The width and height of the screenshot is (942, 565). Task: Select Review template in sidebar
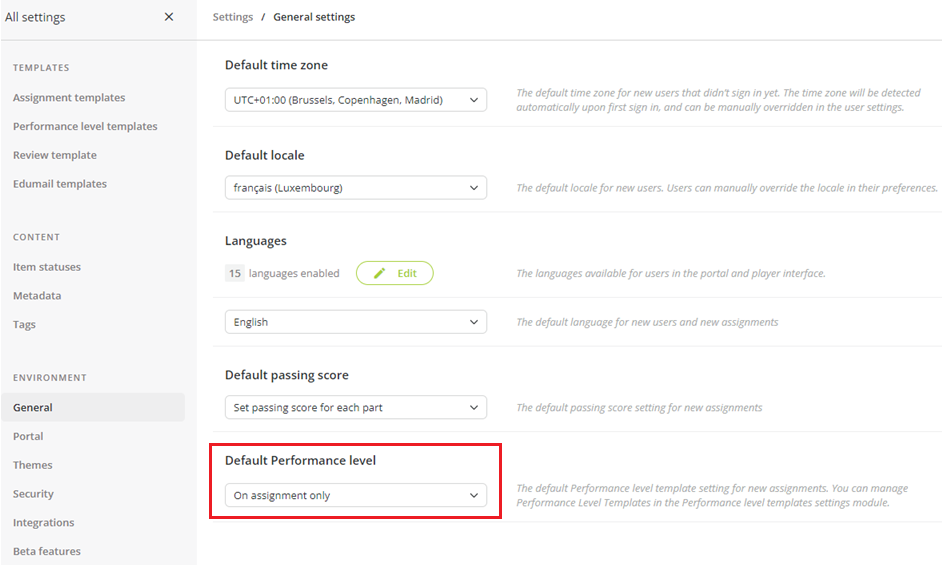[x=55, y=155]
